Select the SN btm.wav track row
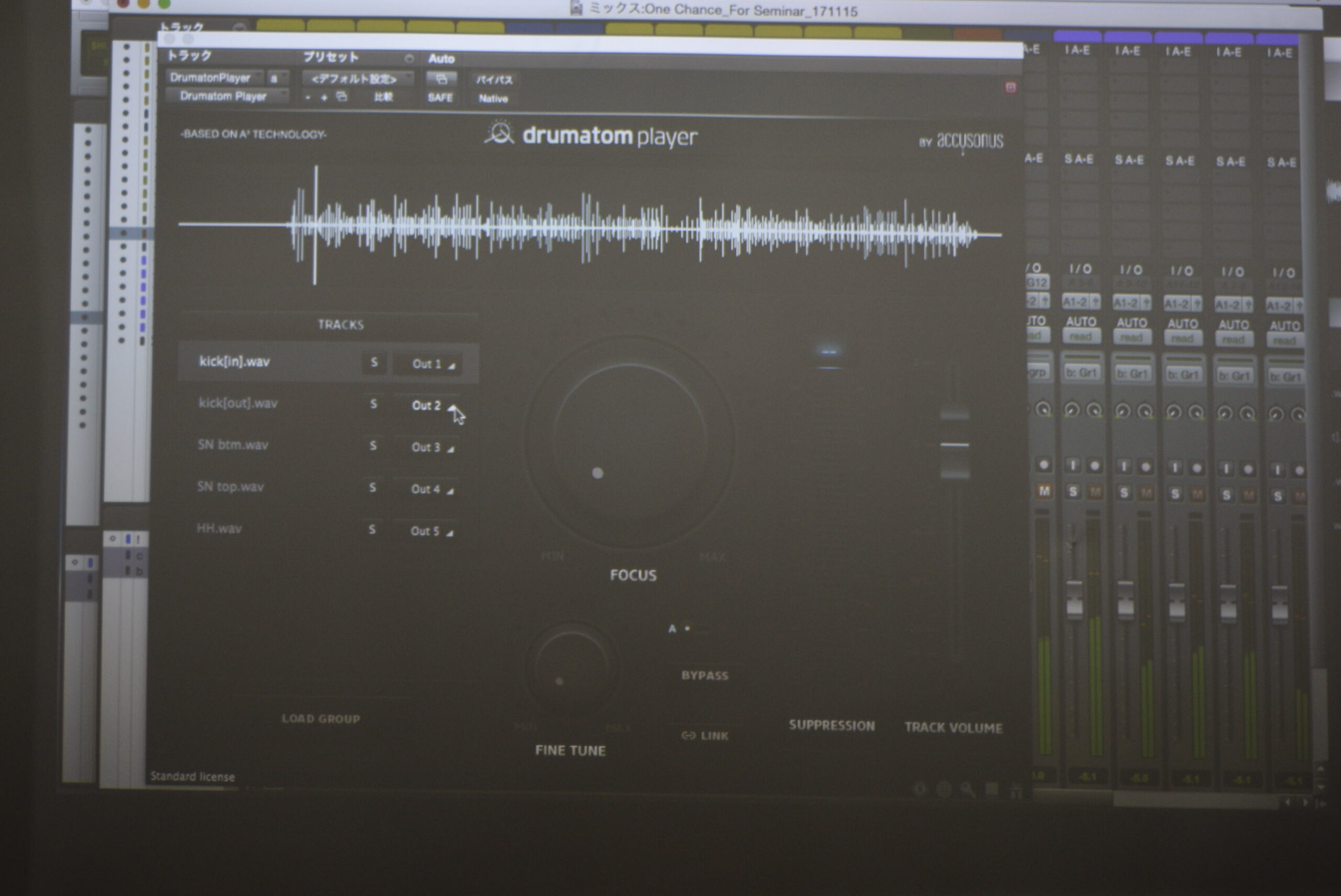Screen dimensions: 1341x896 click(x=328, y=446)
